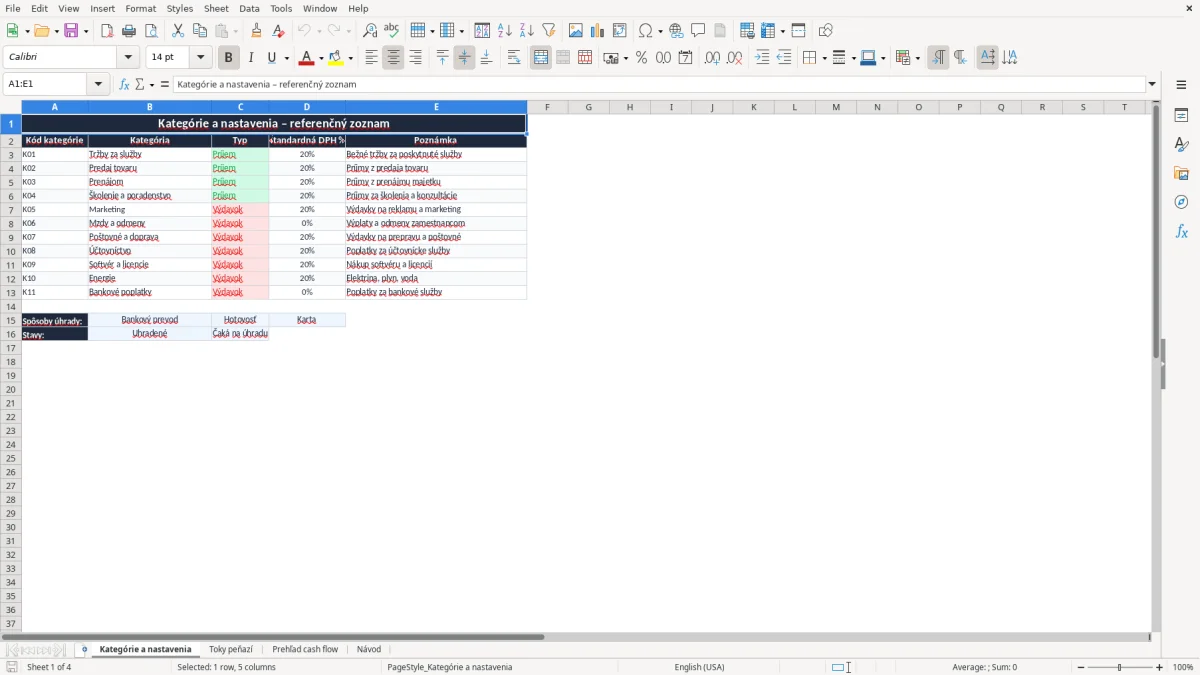Click the Copy icon
The image size is (1200, 675).
pos(200,31)
